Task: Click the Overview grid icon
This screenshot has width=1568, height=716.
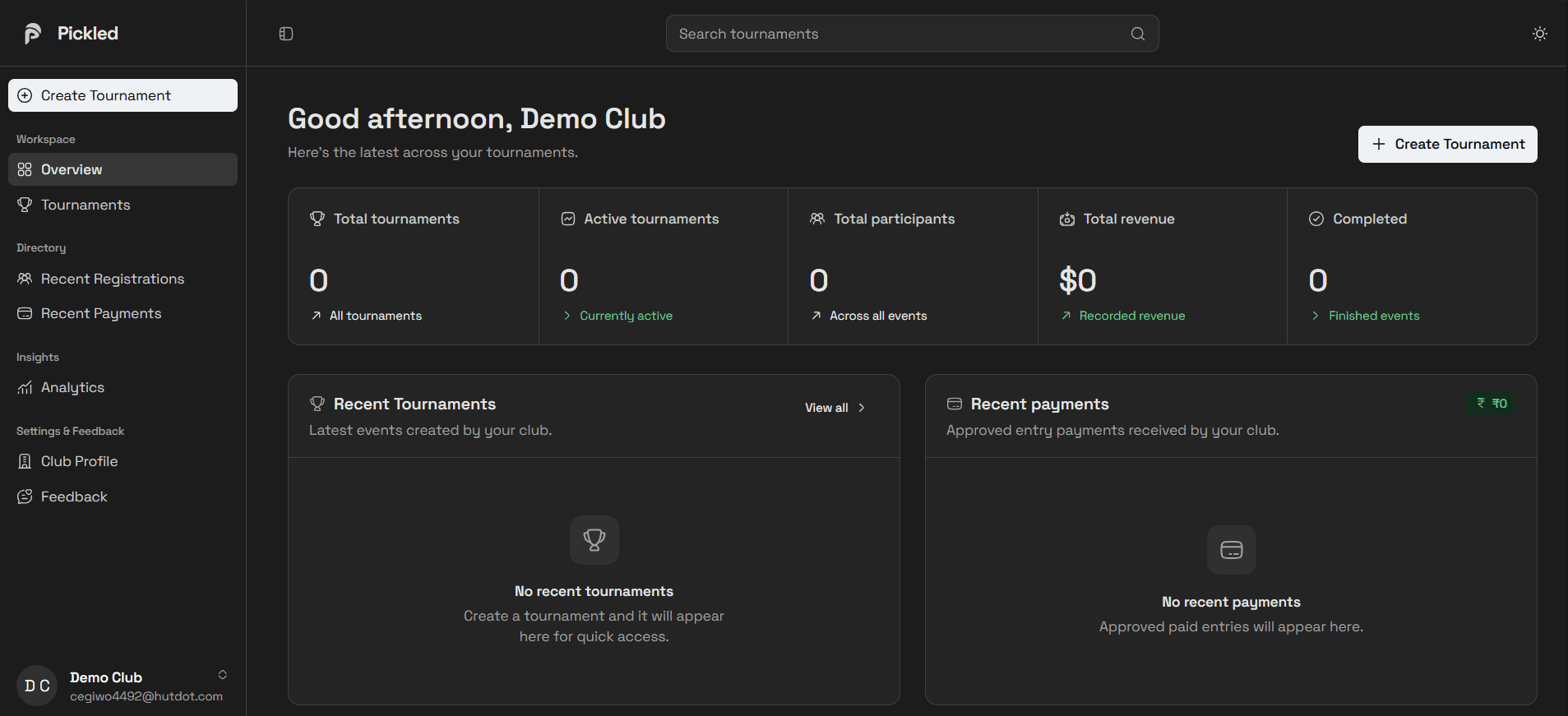Action: coord(25,169)
